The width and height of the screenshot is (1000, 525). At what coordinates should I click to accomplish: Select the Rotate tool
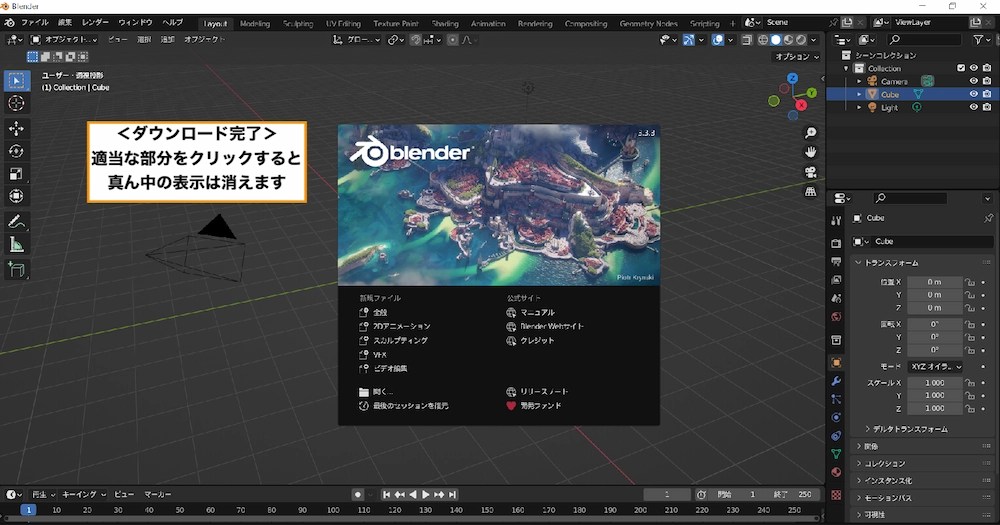17,151
